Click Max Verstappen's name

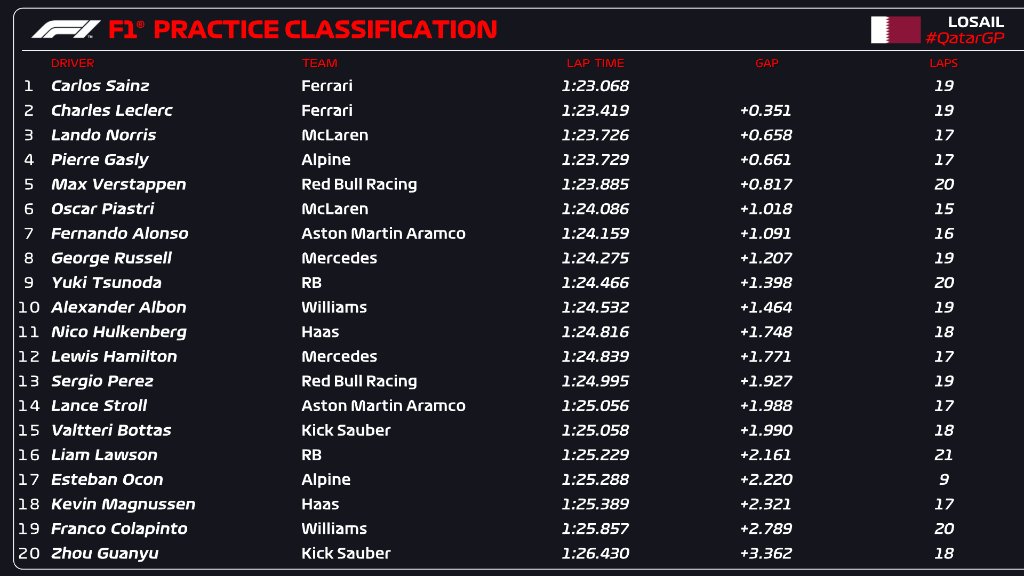coord(118,184)
